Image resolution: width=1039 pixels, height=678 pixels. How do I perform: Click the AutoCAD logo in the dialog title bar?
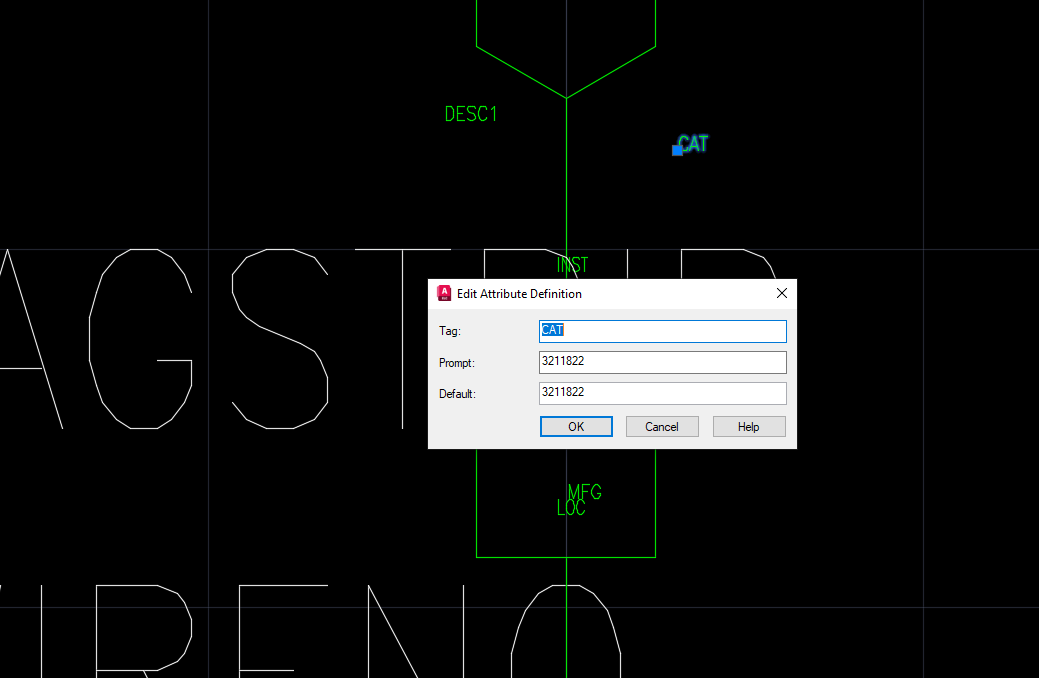[444, 293]
